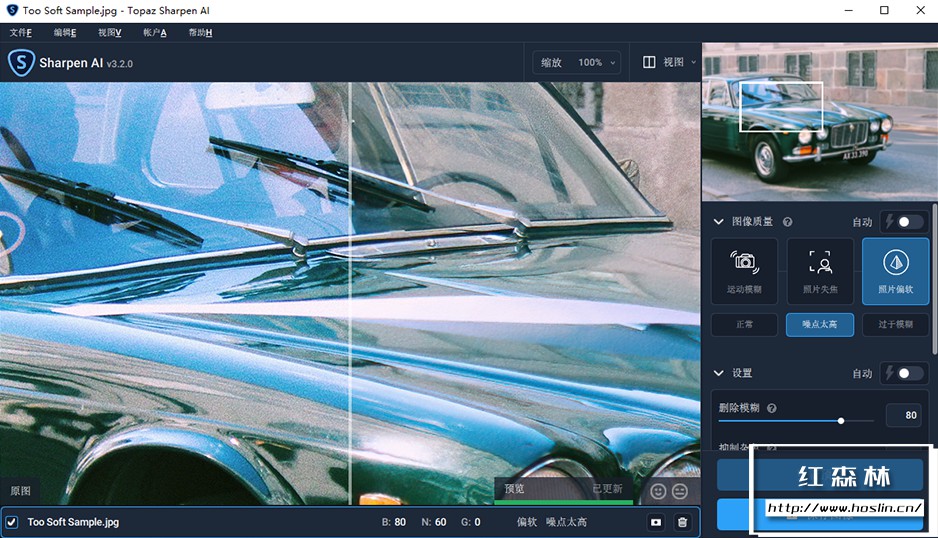Open the 视图 (View) menu in the menu bar
Viewport: 938px width, 538px height.
(110, 32)
